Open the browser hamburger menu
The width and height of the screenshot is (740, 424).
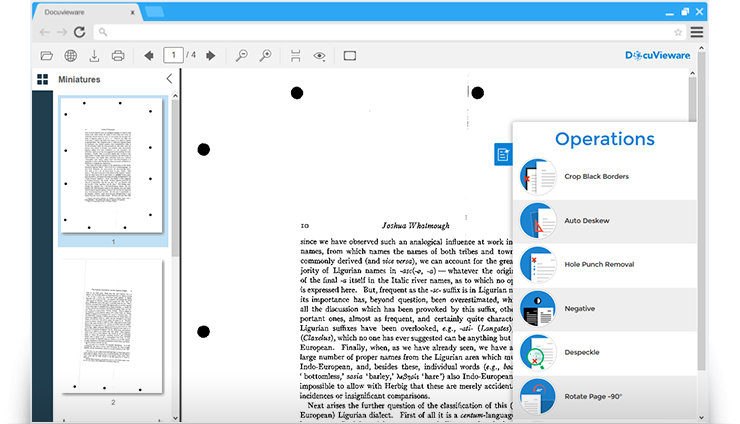pyautogui.click(x=696, y=32)
